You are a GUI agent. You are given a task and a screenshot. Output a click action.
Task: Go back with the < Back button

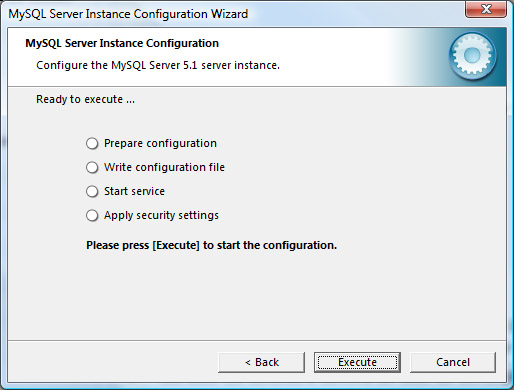pos(261,362)
